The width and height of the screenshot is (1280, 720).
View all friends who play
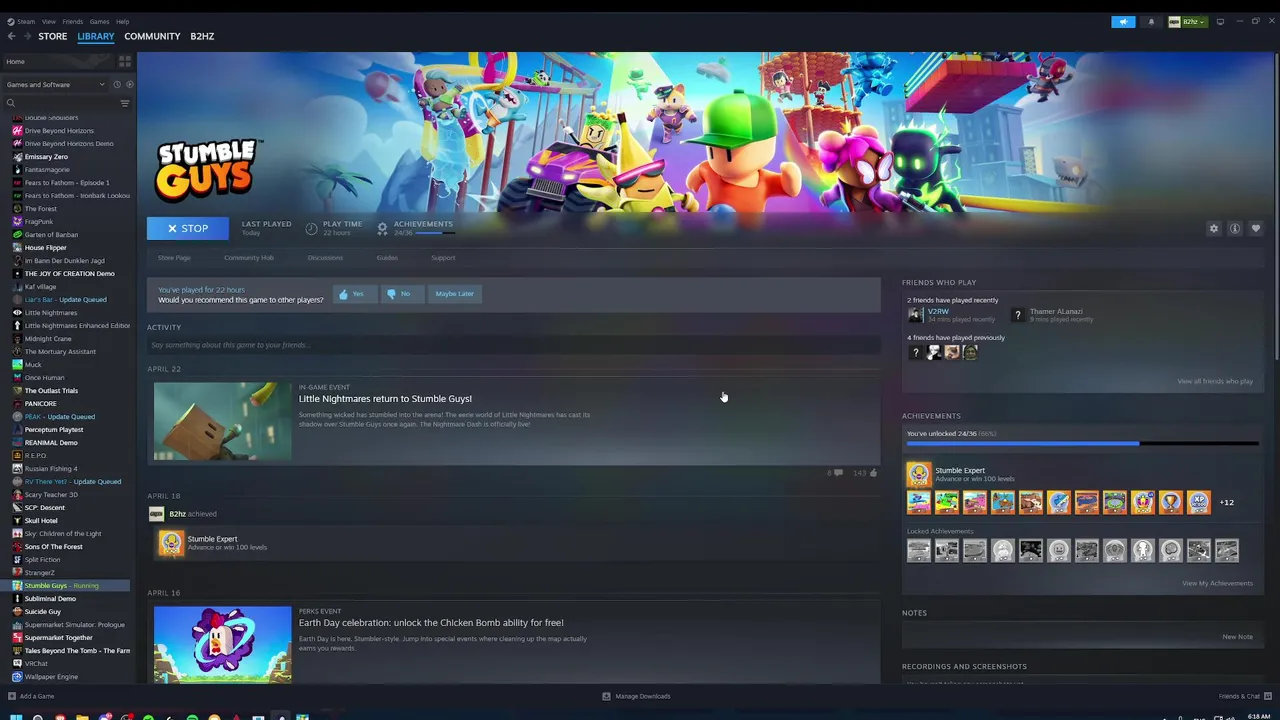1215,381
